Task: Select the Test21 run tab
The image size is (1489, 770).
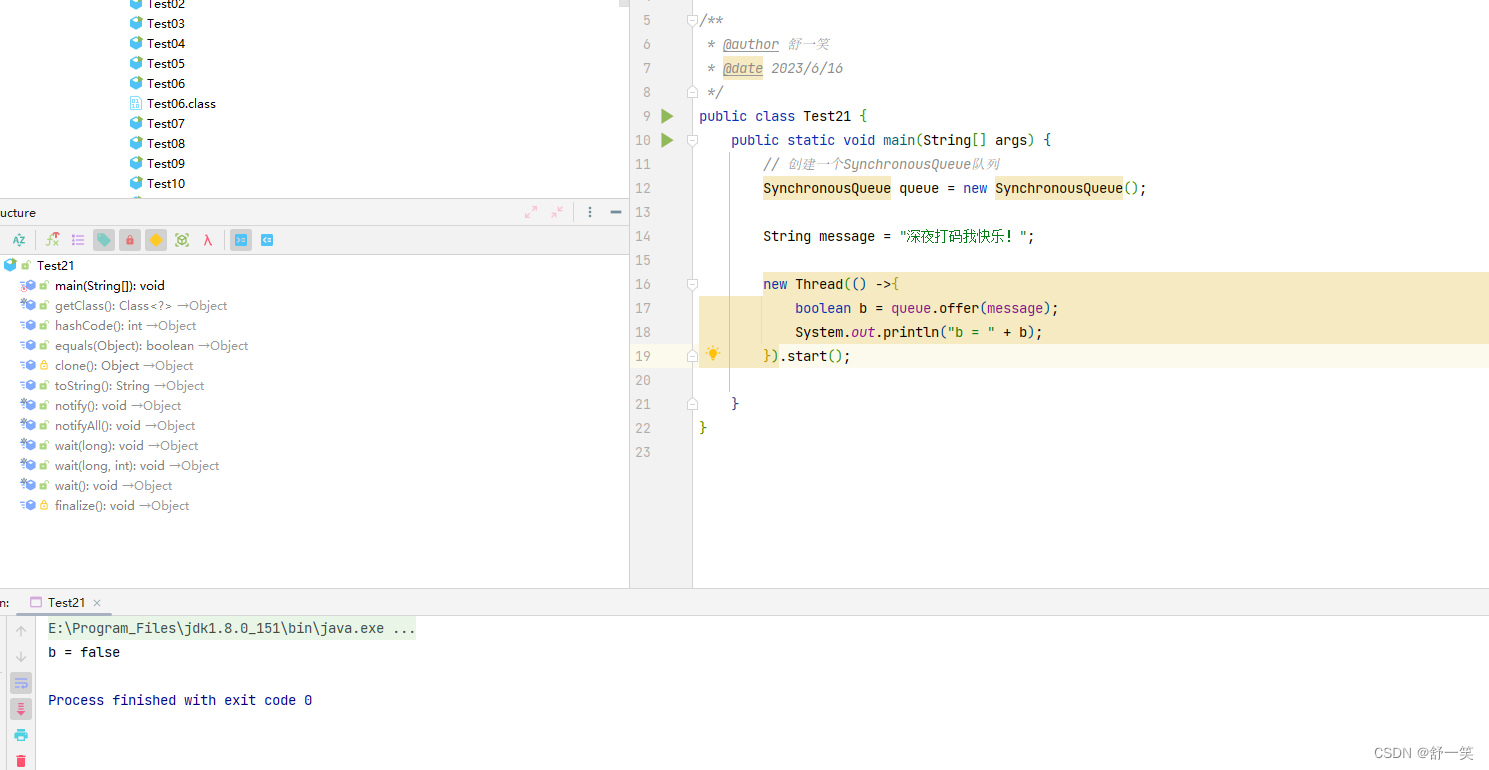Action: click(66, 603)
